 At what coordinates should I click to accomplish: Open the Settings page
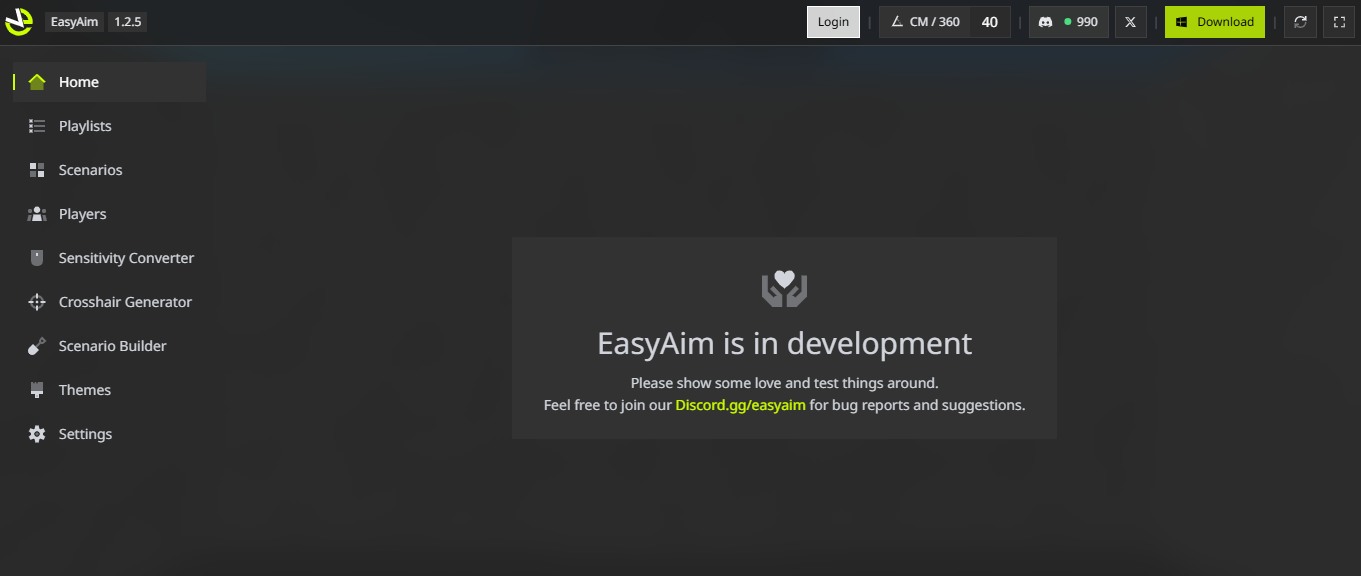[110, 434]
